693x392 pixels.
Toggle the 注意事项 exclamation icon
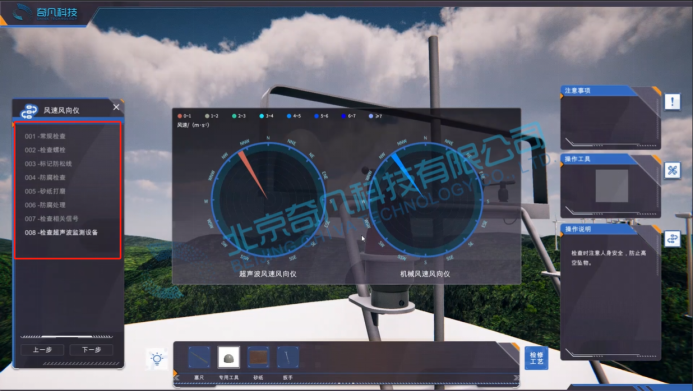(672, 102)
